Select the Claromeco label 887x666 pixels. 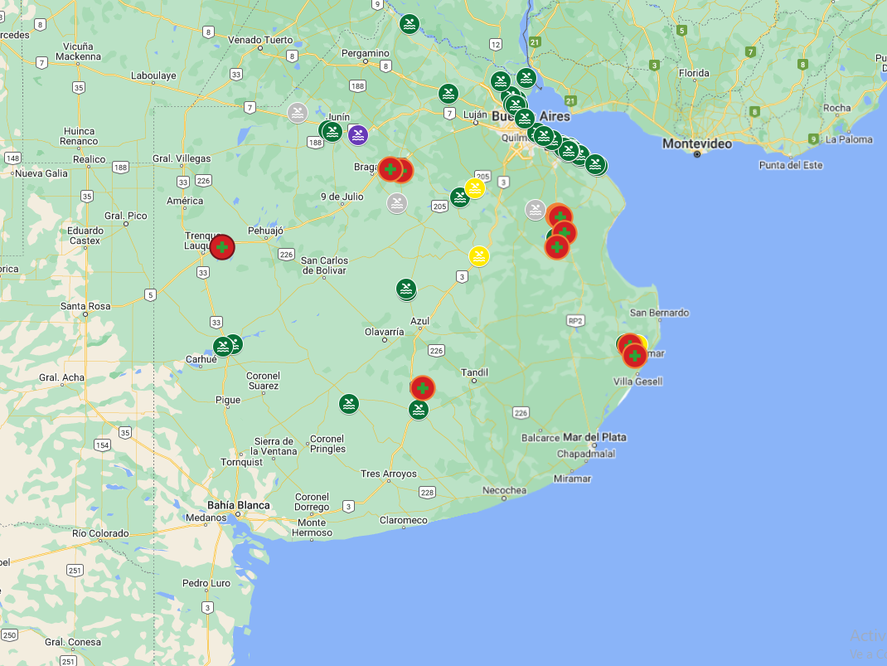(x=403, y=520)
